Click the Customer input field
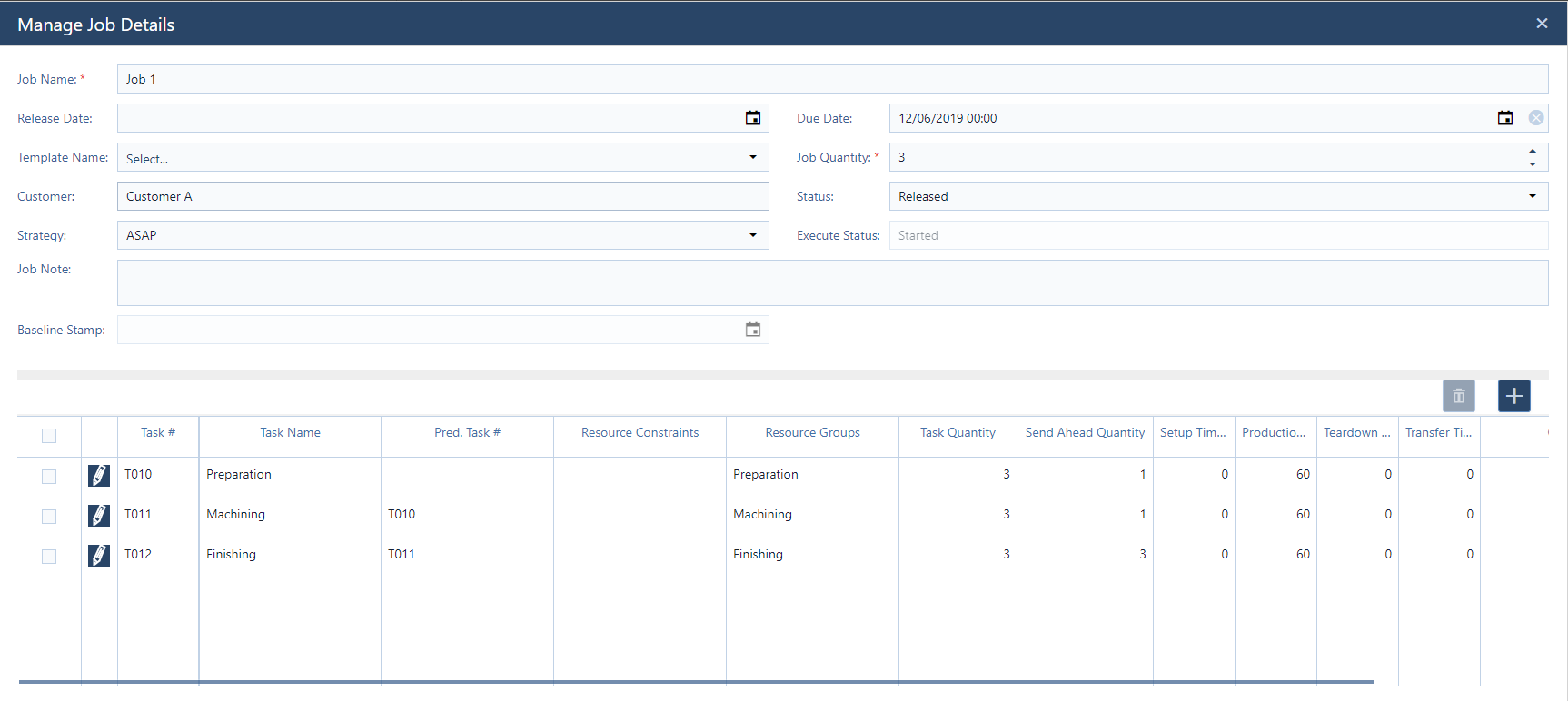The width and height of the screenshot is (1568, 701). pos(442,196)
